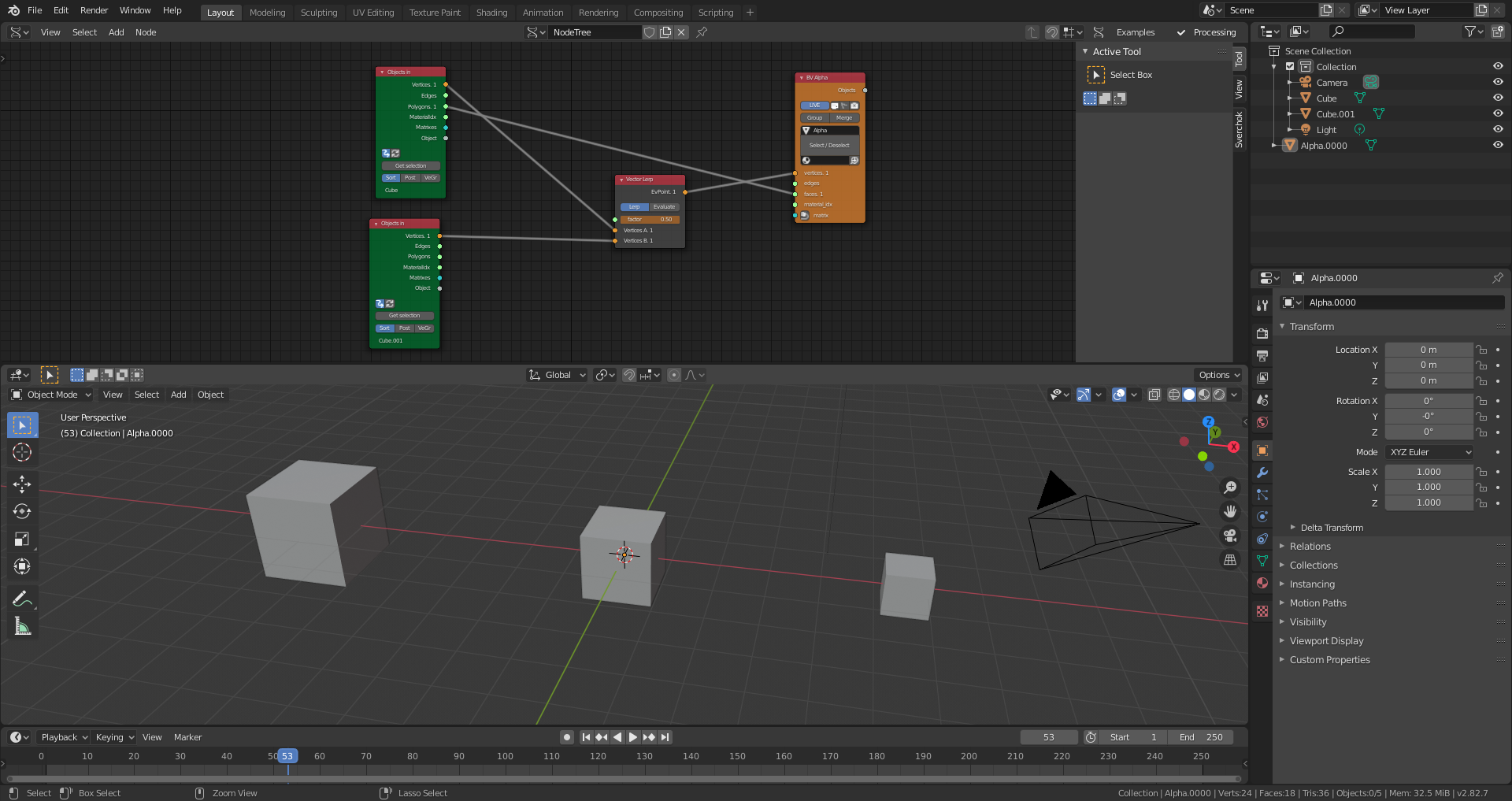Hide the Camera in the Outliner

click(1497, 82)
